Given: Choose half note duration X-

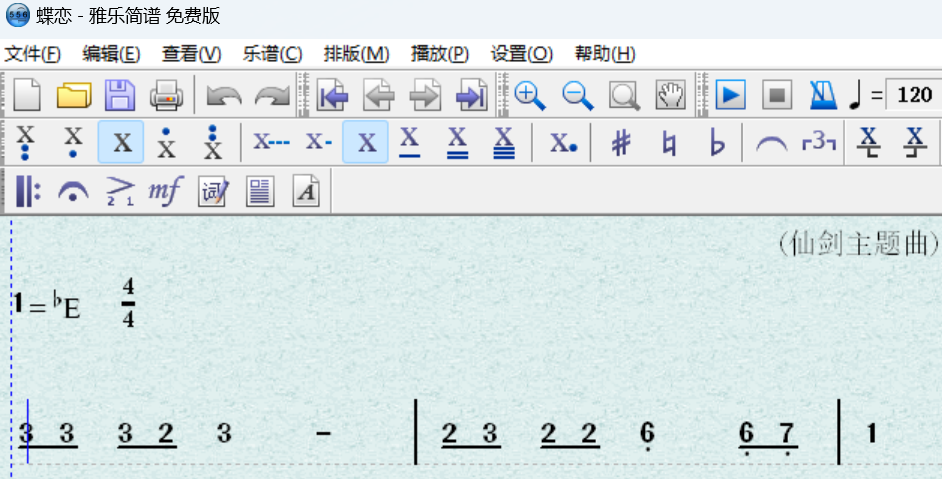Looking at the screenshot, I should [319, 142].
